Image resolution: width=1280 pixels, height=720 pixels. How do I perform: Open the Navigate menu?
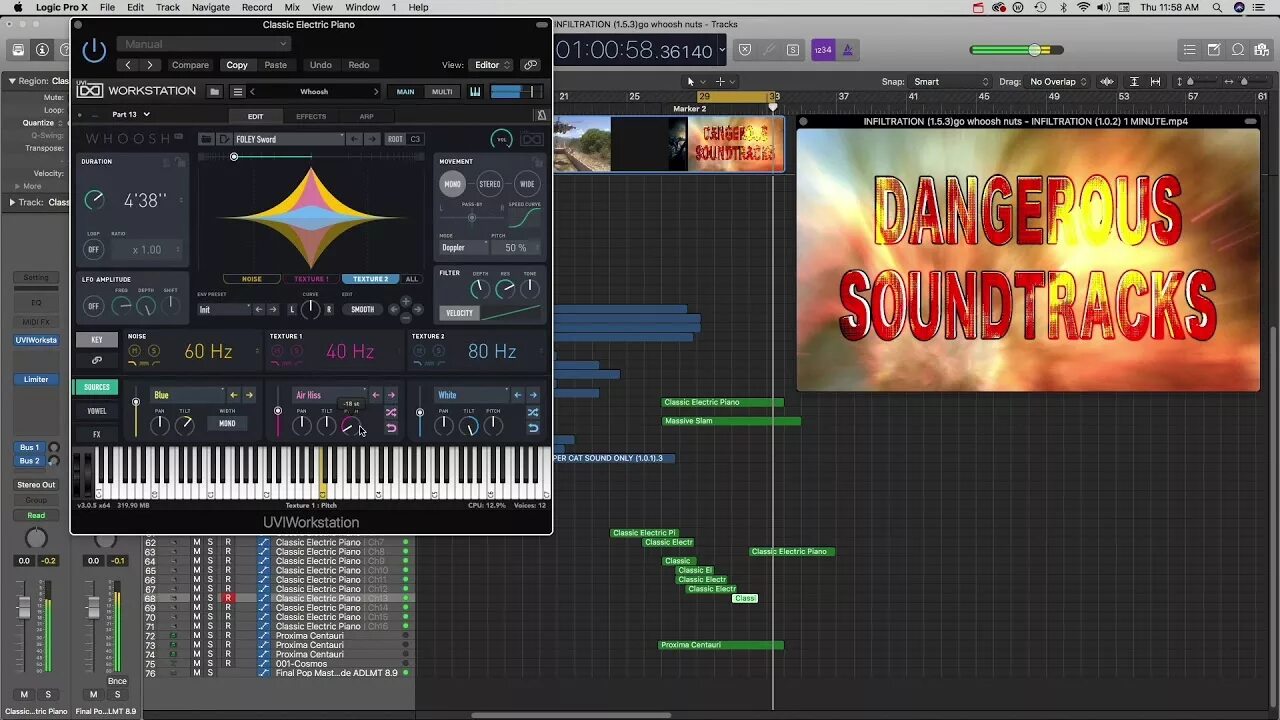[210, 7]
